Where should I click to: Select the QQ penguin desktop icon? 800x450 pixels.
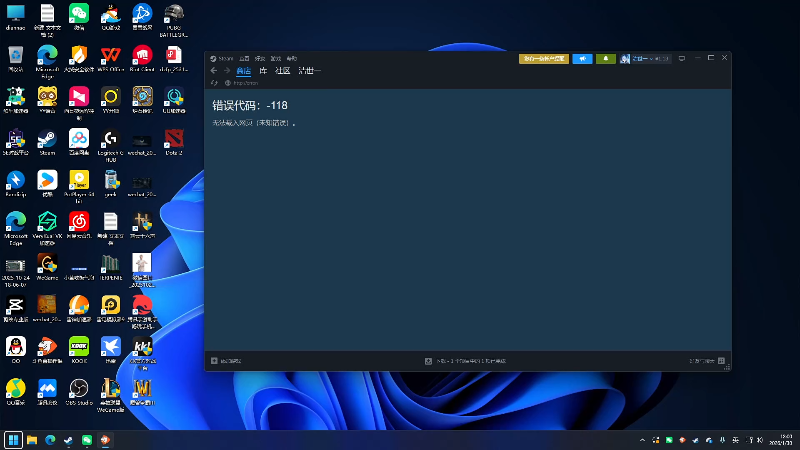[16, 351]
